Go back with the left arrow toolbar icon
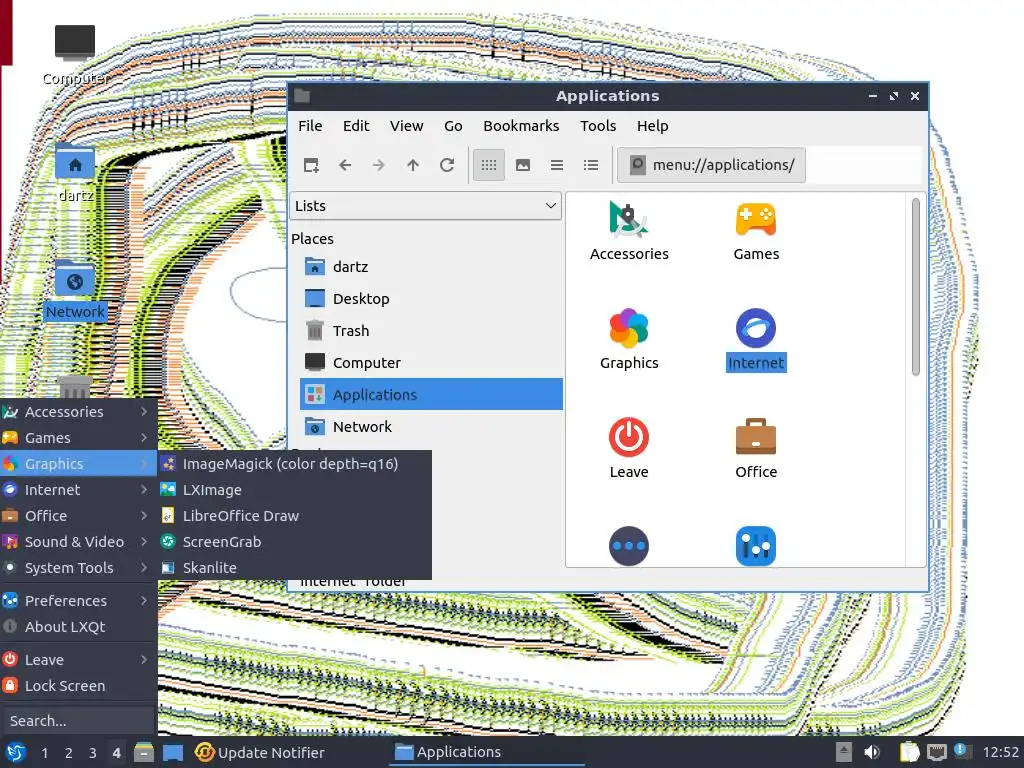 (x=345, y=165)
